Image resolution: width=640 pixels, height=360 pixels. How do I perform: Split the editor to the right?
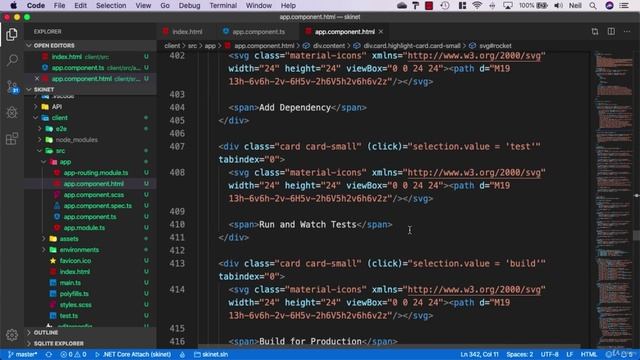pos(611,31)
